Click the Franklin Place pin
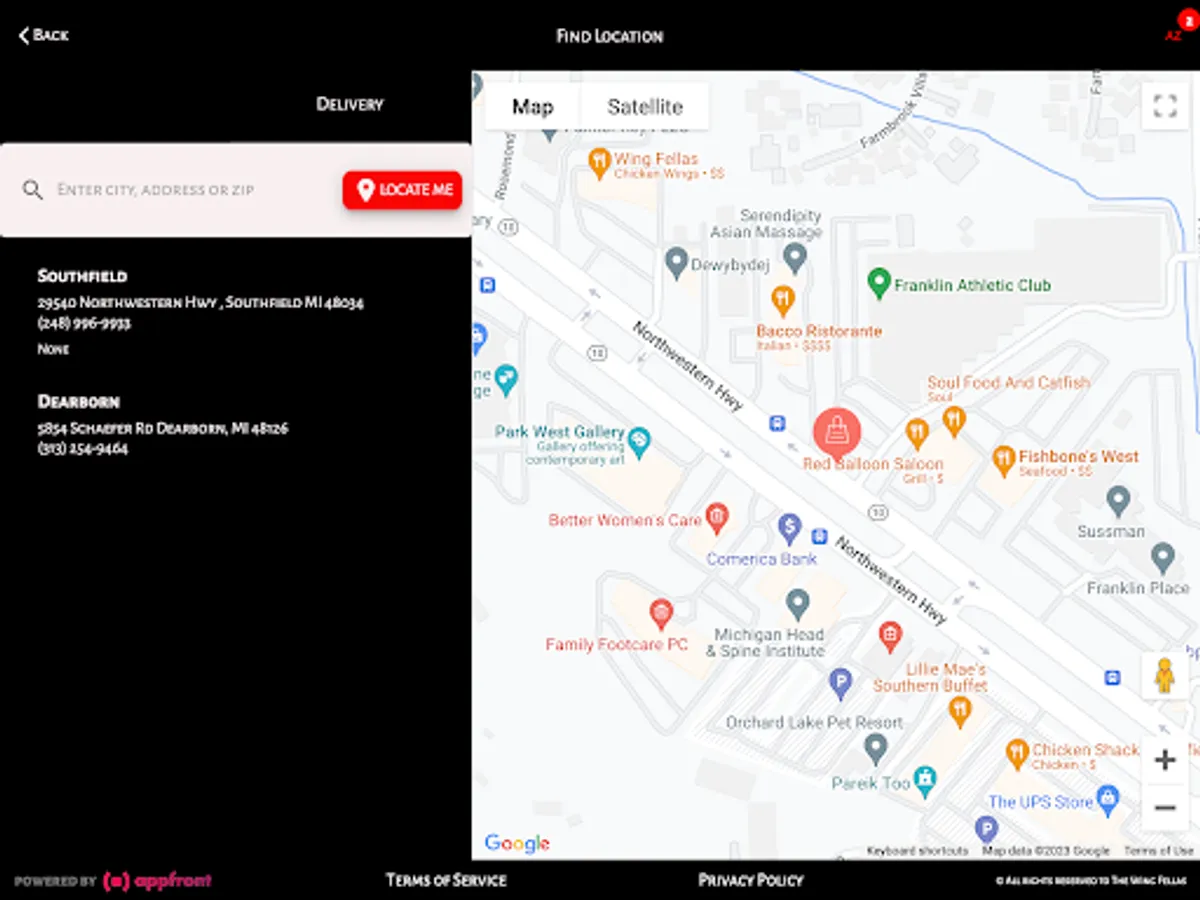 [1162, 557]
